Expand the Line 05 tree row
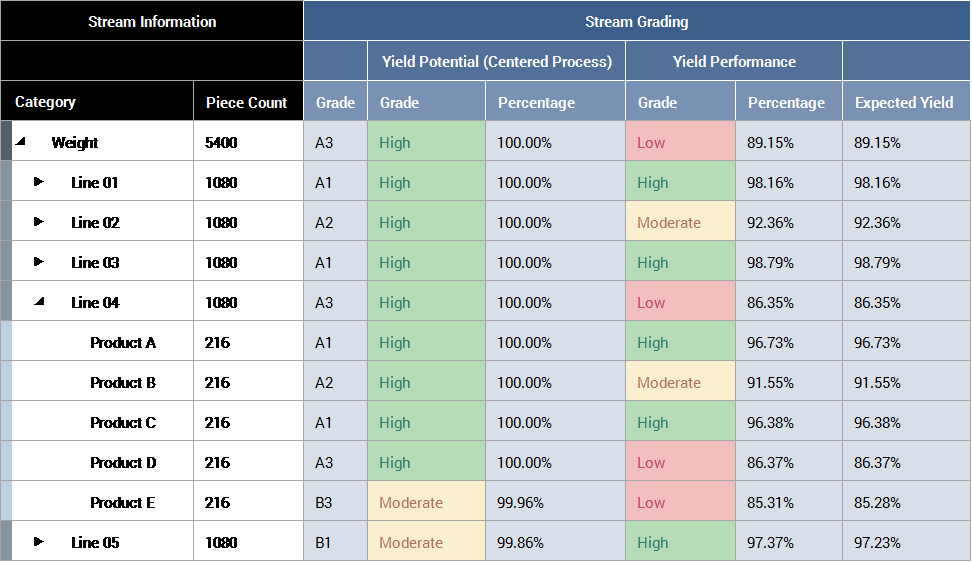 tap(36, 542)
